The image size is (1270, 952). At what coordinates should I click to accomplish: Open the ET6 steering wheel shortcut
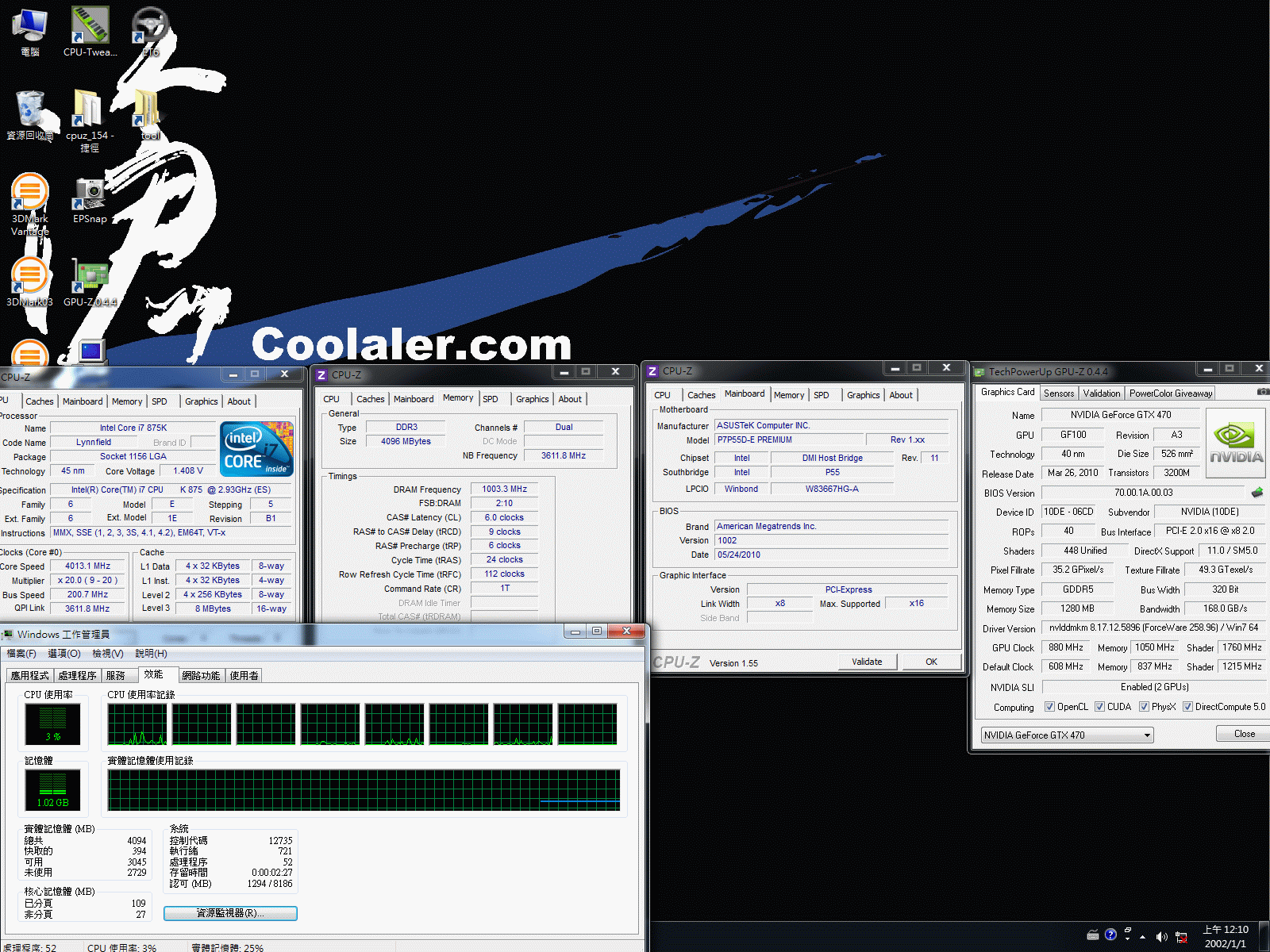point(150,32)
